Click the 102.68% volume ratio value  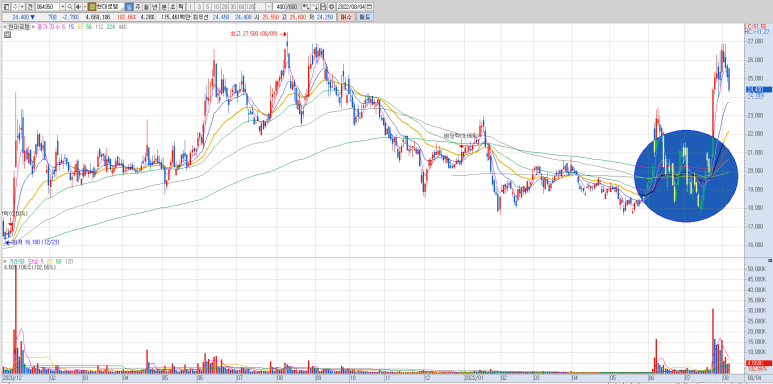tap(127, 17)
